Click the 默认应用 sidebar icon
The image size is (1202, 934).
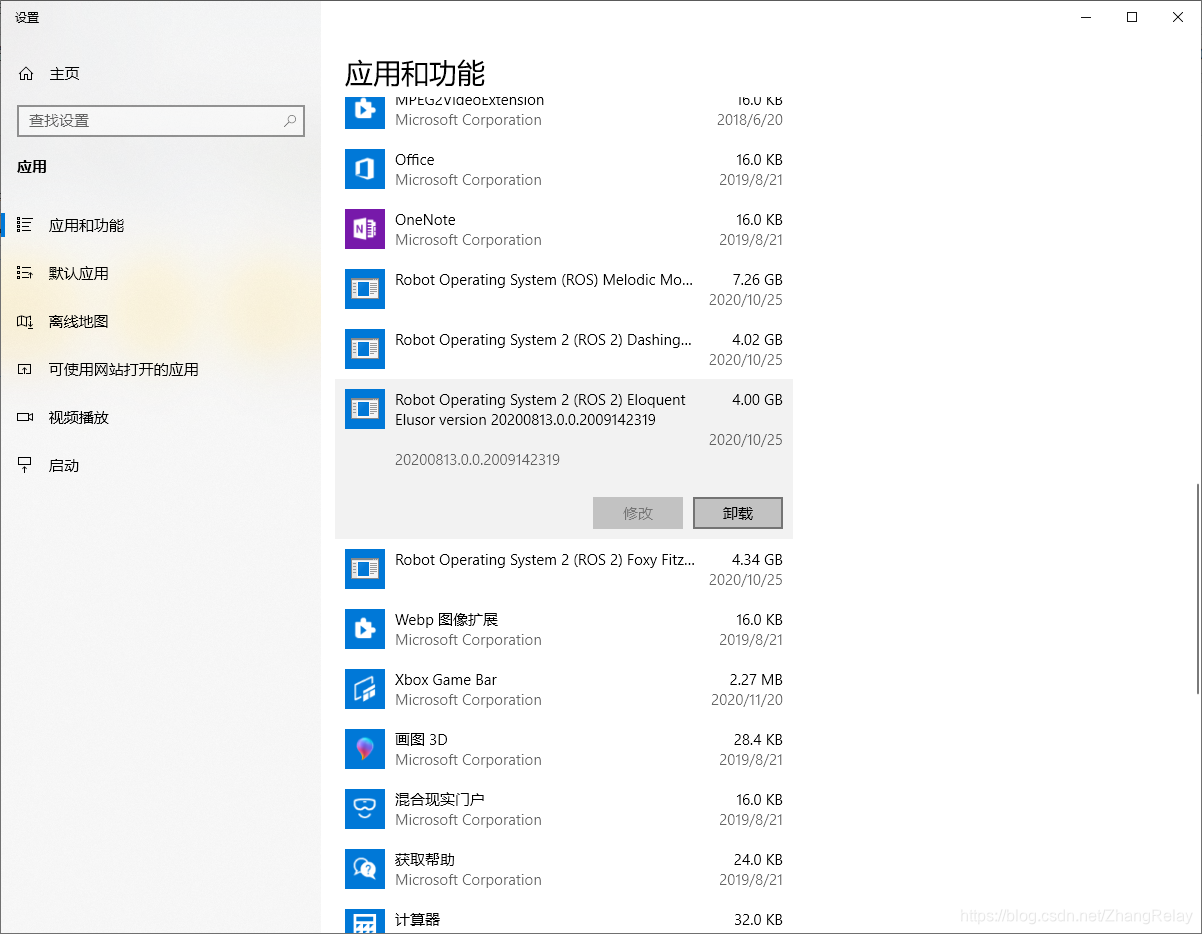pyautogui.click(x=26, y=273)
